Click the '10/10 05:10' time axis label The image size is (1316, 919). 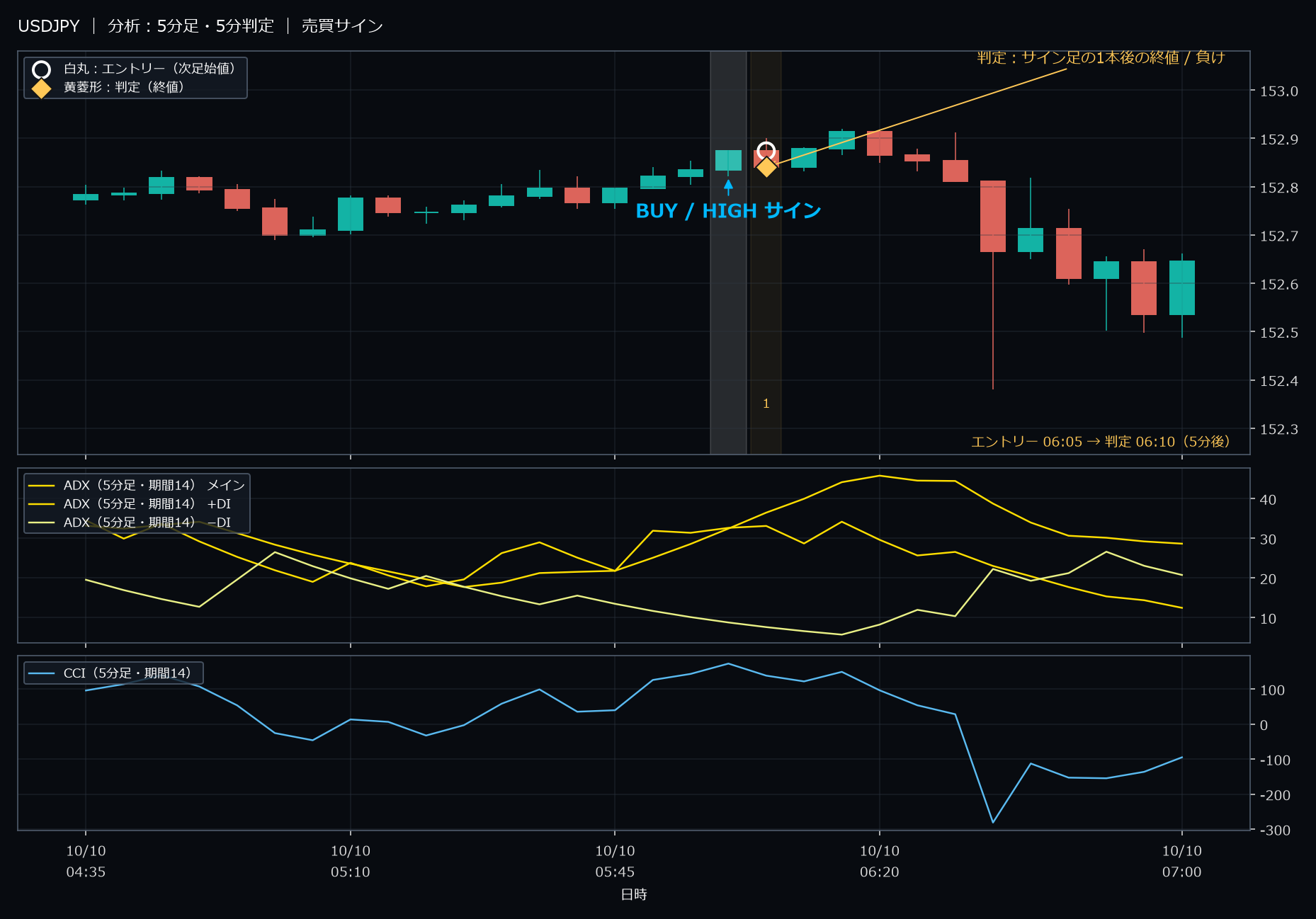pyautogui.click(x=351, y=862)
